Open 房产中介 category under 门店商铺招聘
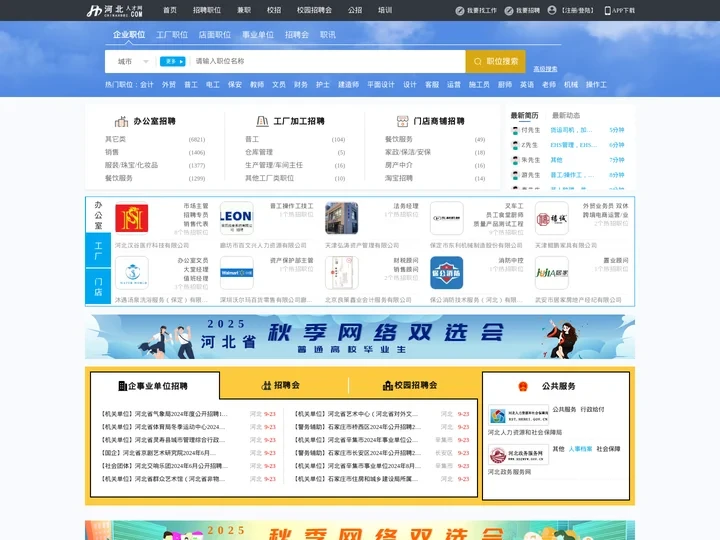 tap(399, 165)
